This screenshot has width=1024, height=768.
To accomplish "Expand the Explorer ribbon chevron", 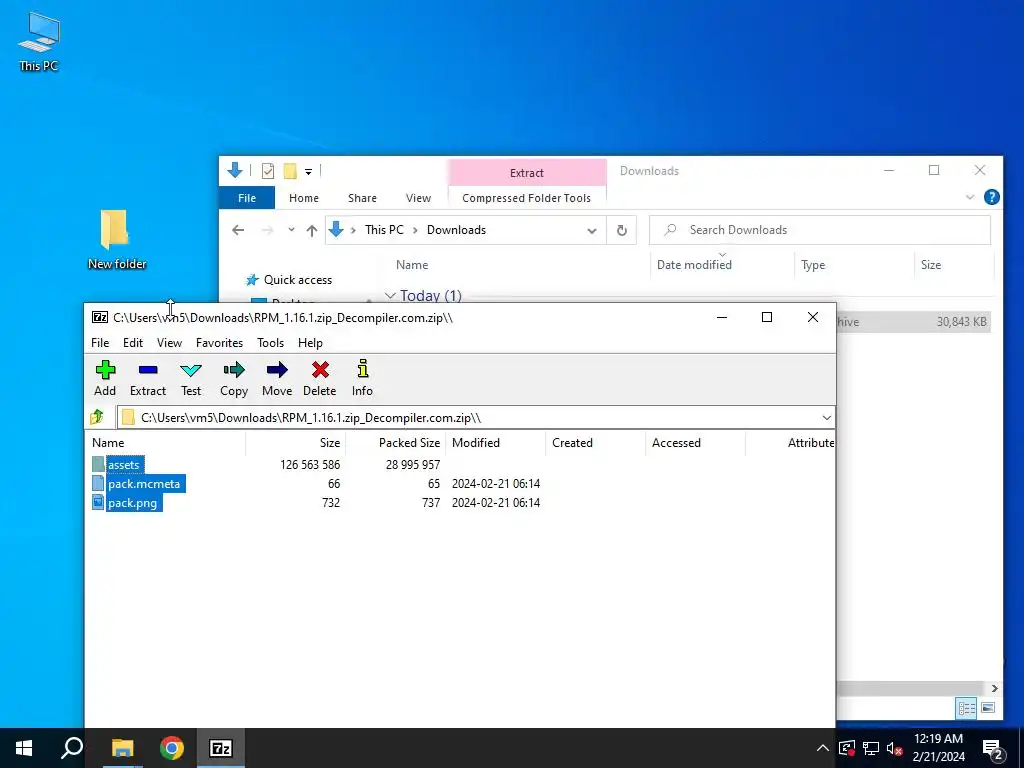I will tap(970, 197).
